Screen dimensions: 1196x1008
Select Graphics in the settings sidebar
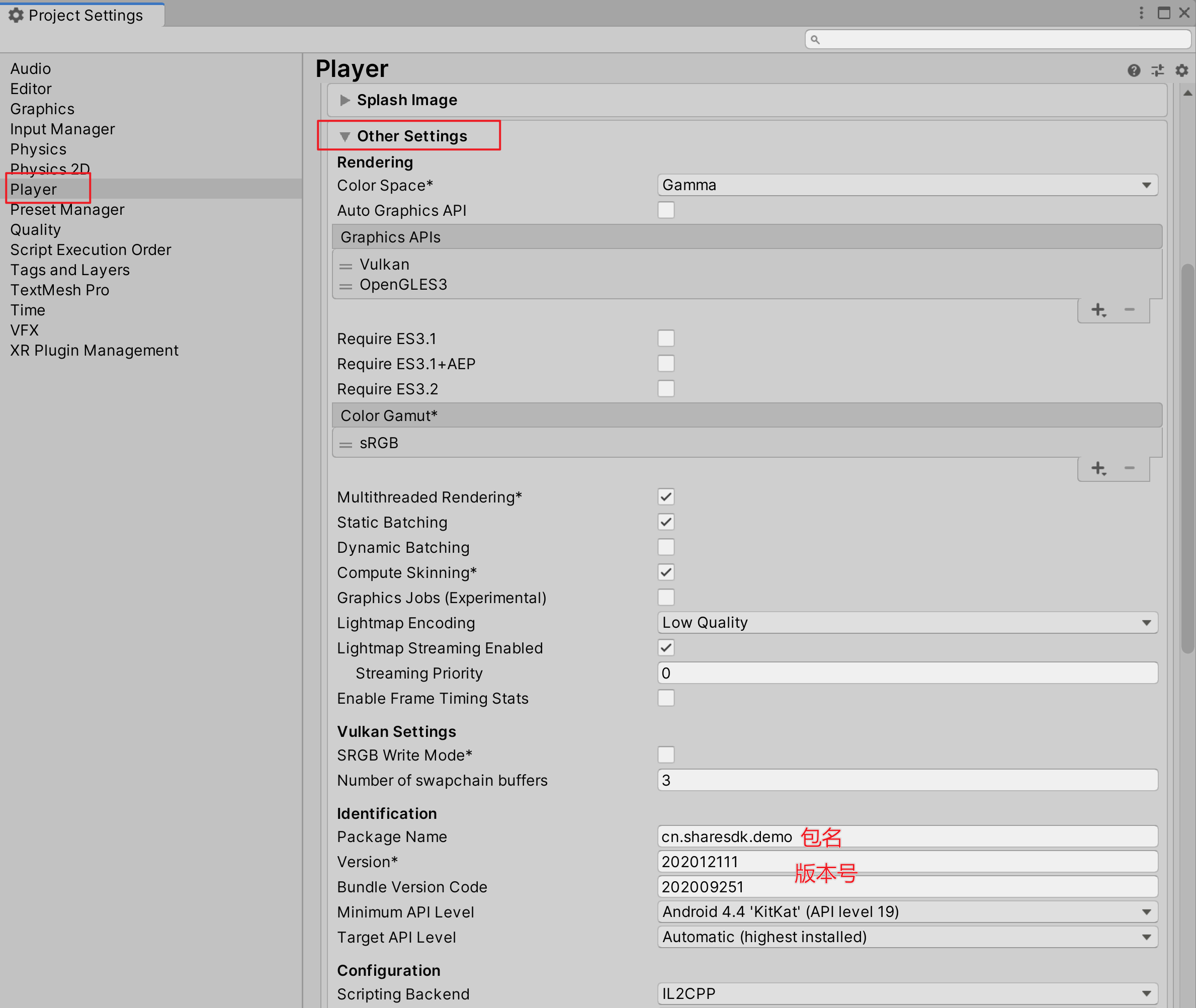(x=42, y=109)
